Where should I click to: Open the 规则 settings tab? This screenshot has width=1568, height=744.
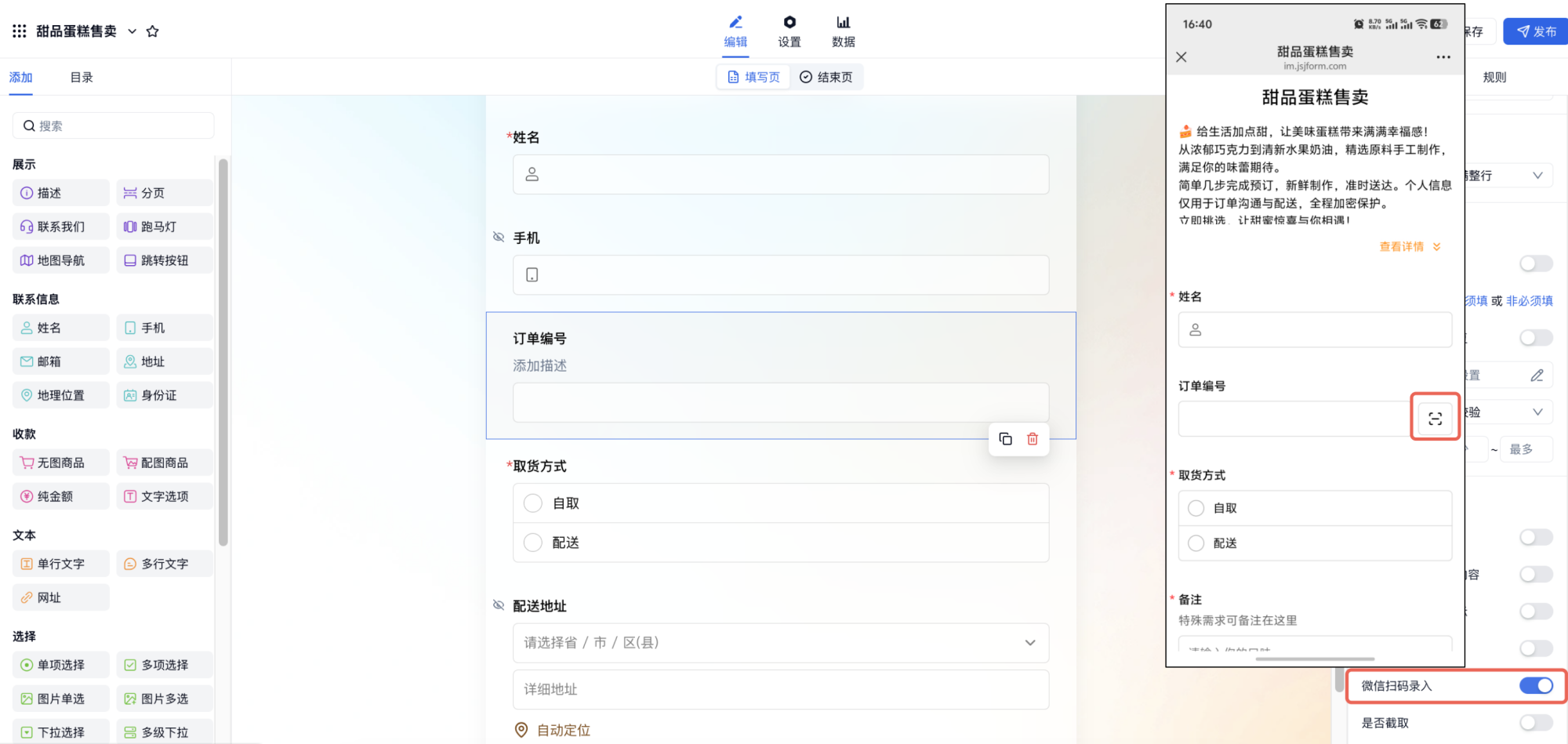(1494, 78)
